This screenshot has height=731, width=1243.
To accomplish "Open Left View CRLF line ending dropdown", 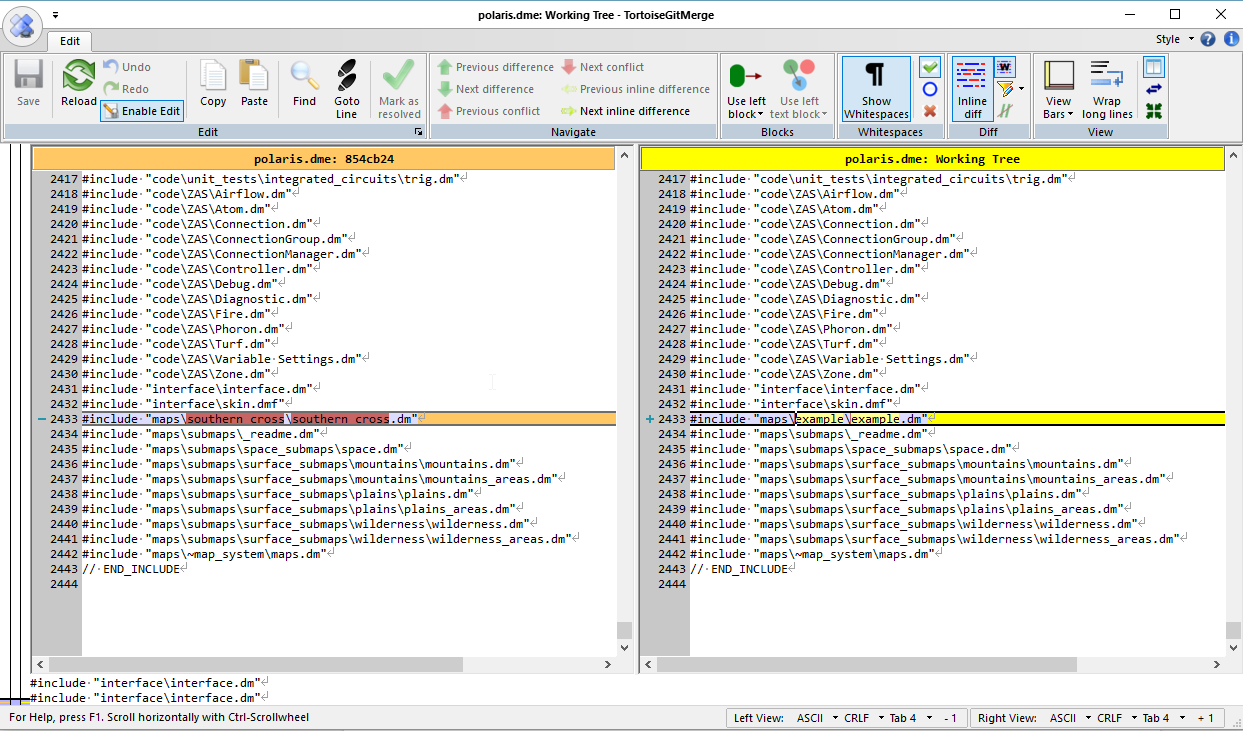I will click(x=864, y=718).
